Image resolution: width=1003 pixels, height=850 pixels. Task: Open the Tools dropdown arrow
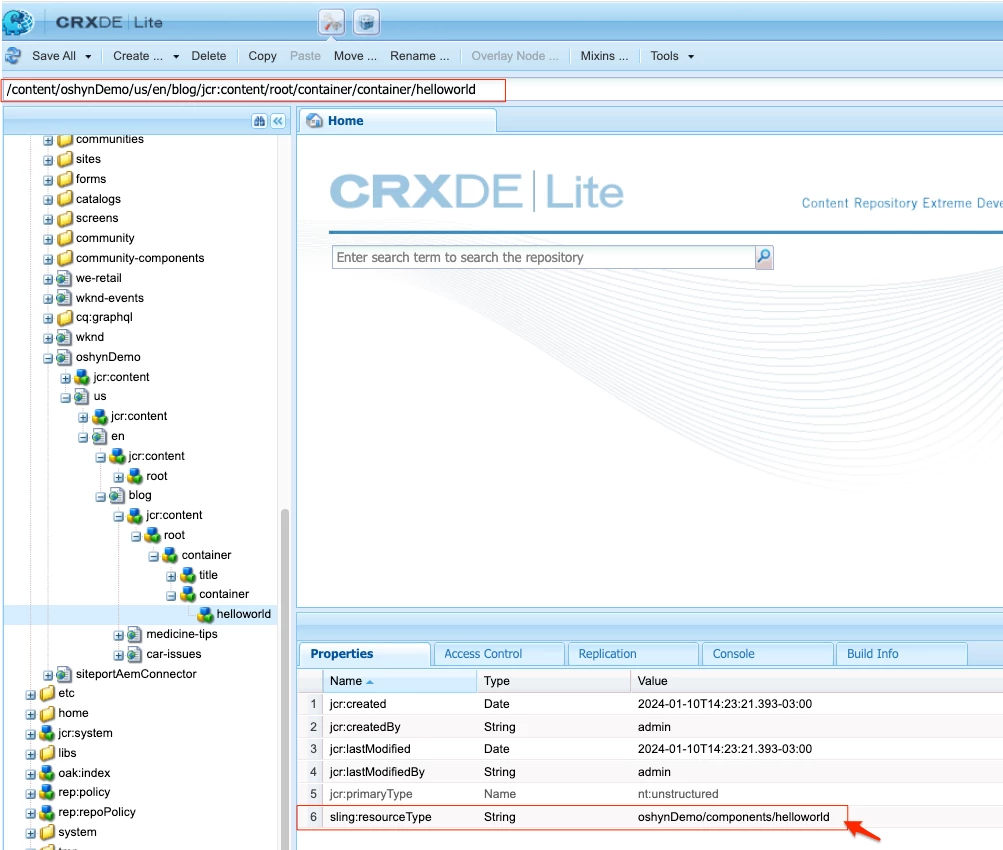click(691, 56)
